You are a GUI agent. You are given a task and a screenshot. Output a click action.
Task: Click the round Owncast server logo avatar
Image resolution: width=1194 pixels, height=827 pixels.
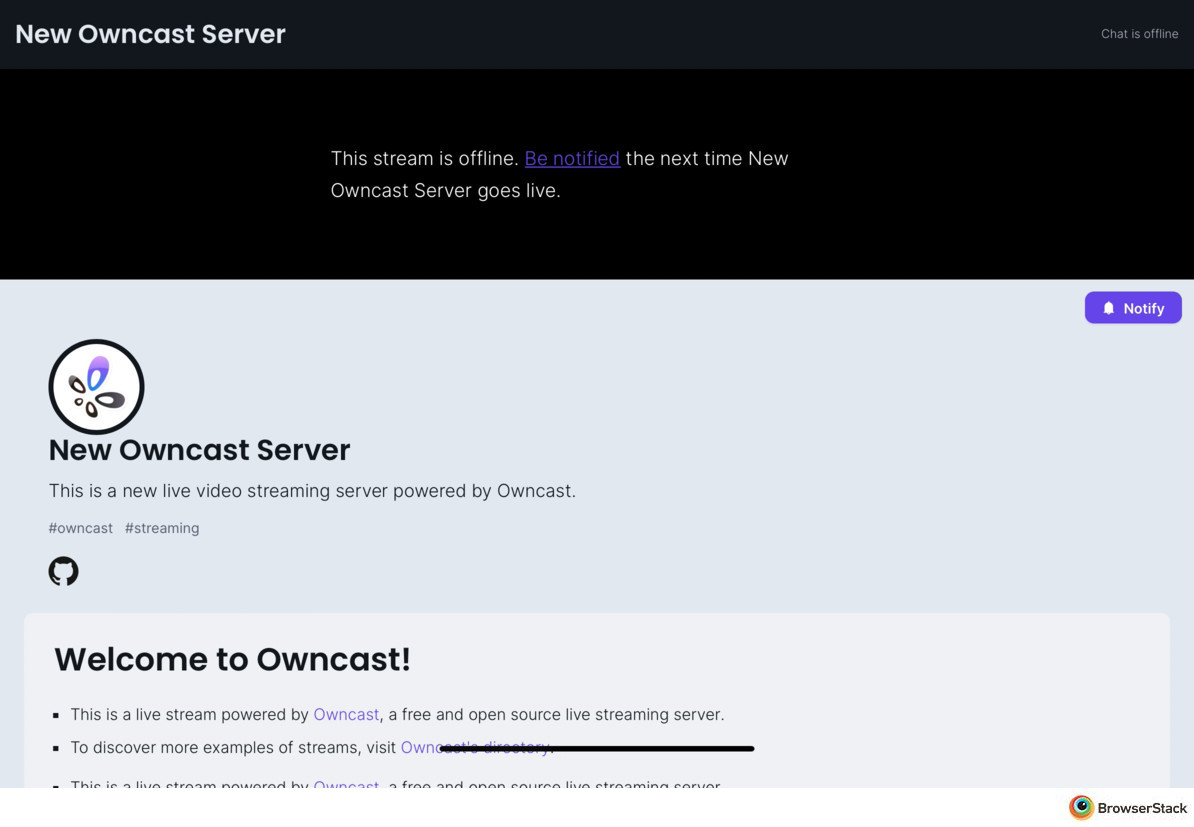click(96, 387)
